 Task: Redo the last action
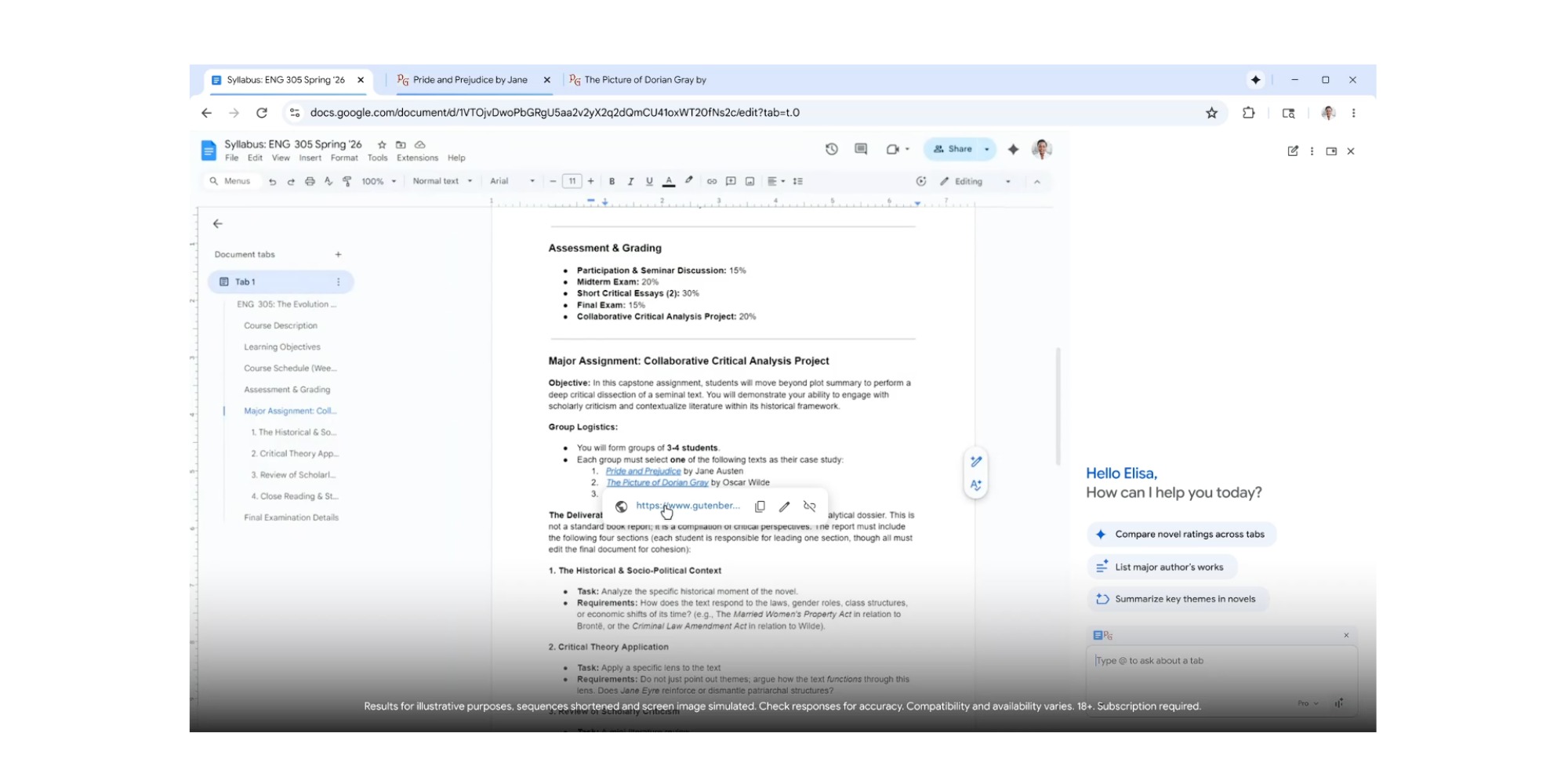291,181
